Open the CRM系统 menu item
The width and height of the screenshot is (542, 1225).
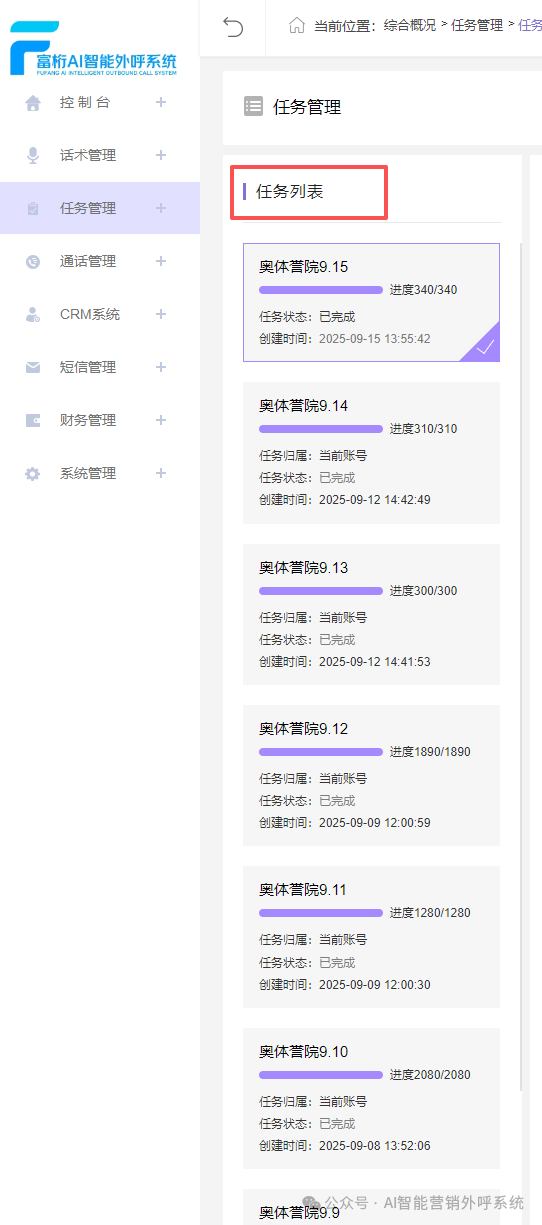(x=100, y=314)
